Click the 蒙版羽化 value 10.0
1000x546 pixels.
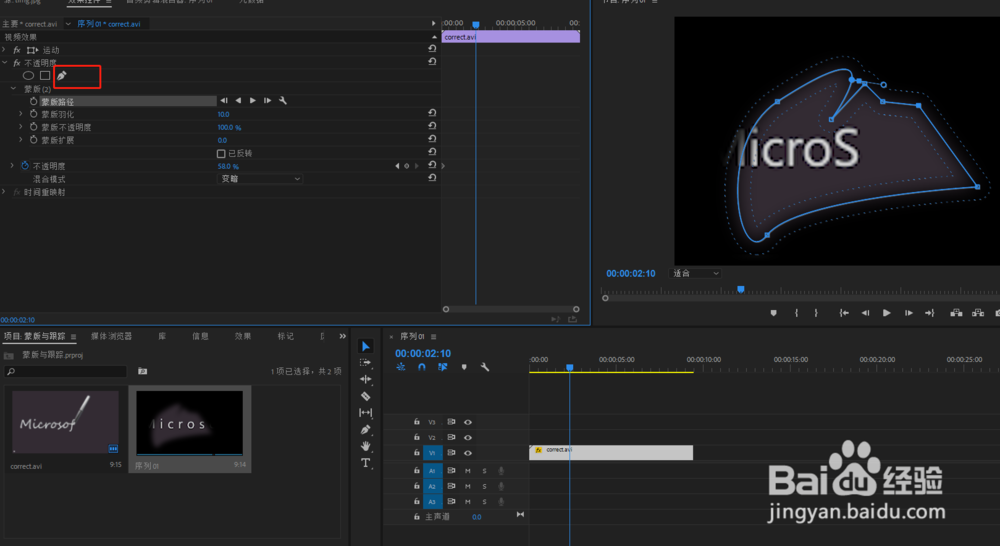click(223, 114)
